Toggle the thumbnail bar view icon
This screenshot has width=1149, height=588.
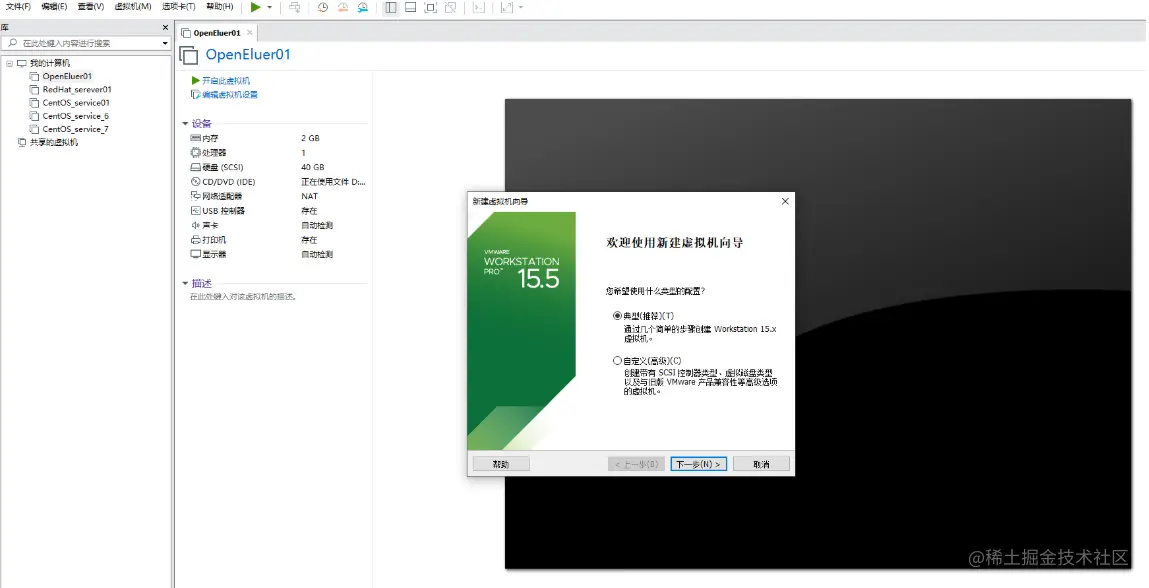410,7
